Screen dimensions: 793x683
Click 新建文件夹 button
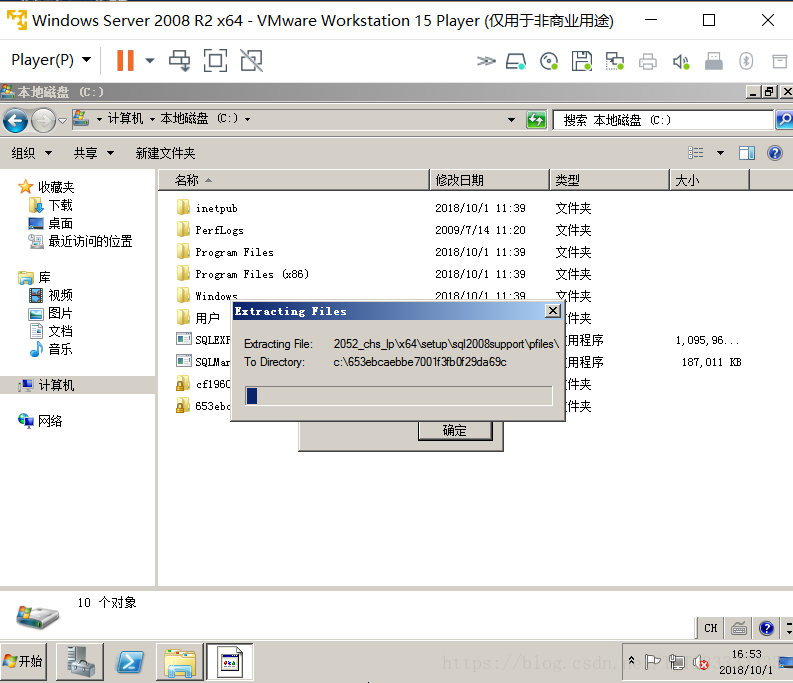coord(165,153)
